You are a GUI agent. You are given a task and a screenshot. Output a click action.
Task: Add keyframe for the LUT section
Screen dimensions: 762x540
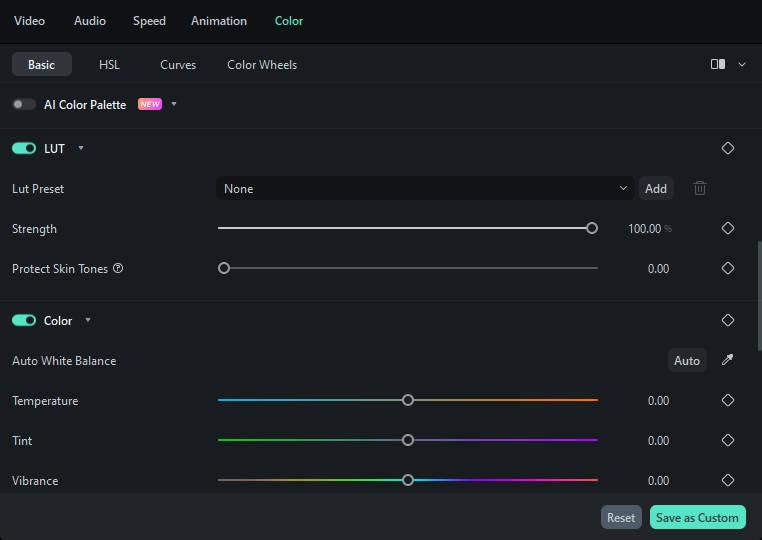point(727,148)
